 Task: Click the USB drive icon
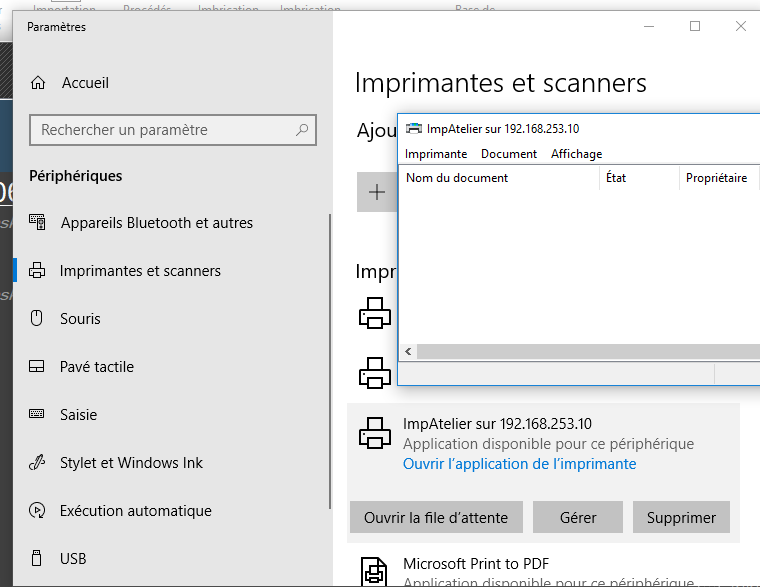[38, 558]
